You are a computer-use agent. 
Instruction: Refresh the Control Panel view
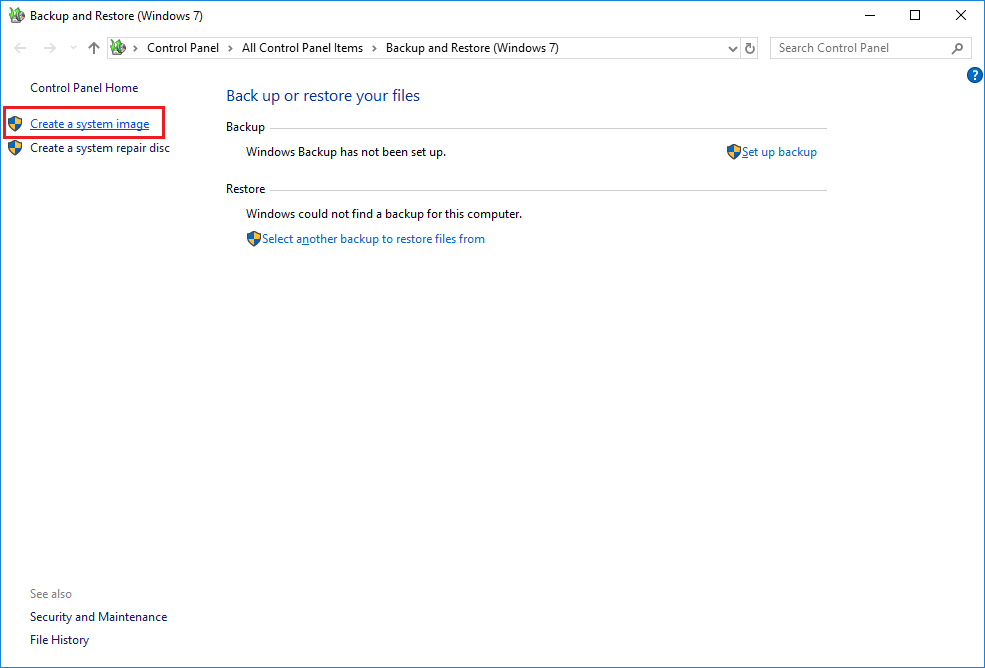[x=749, y=48]
